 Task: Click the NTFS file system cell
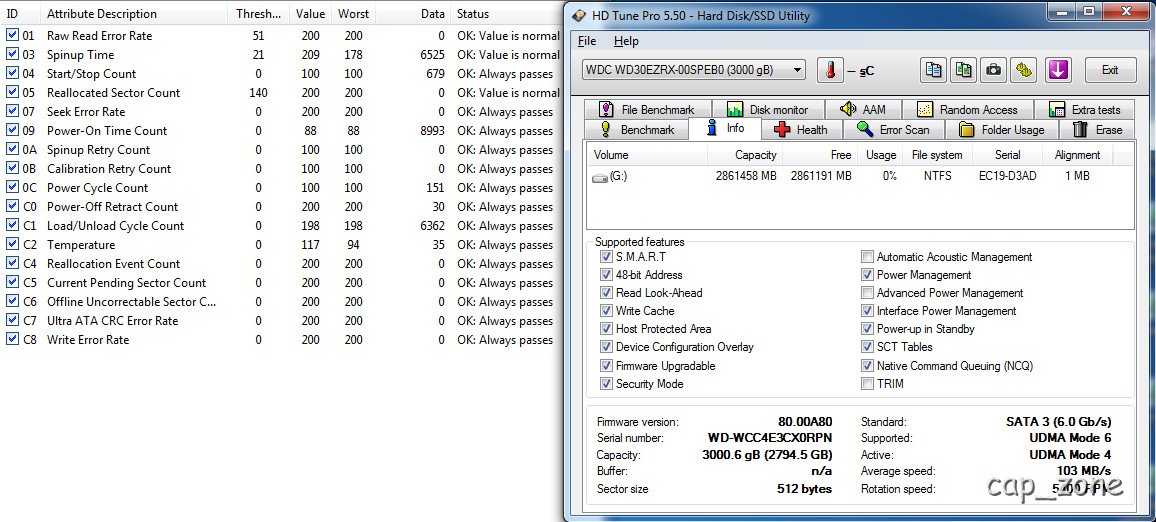[x=937, y=176]
